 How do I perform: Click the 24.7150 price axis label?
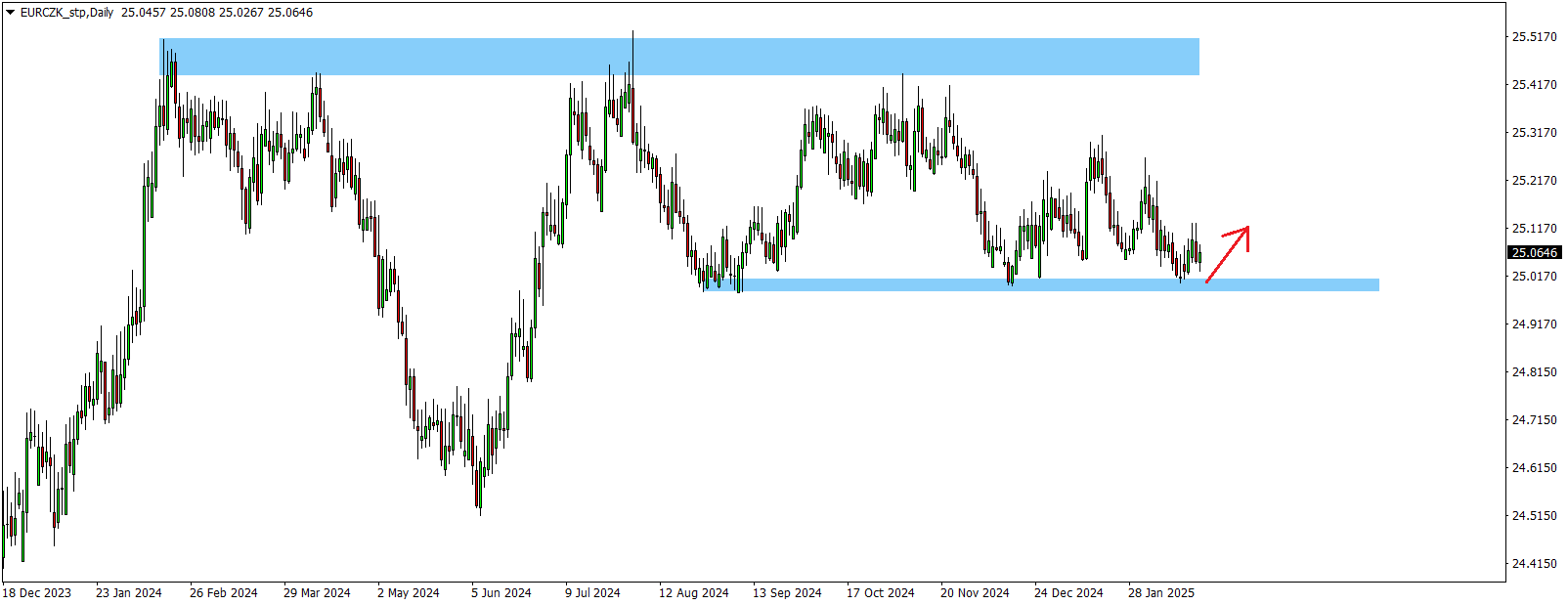[1534, 420]
